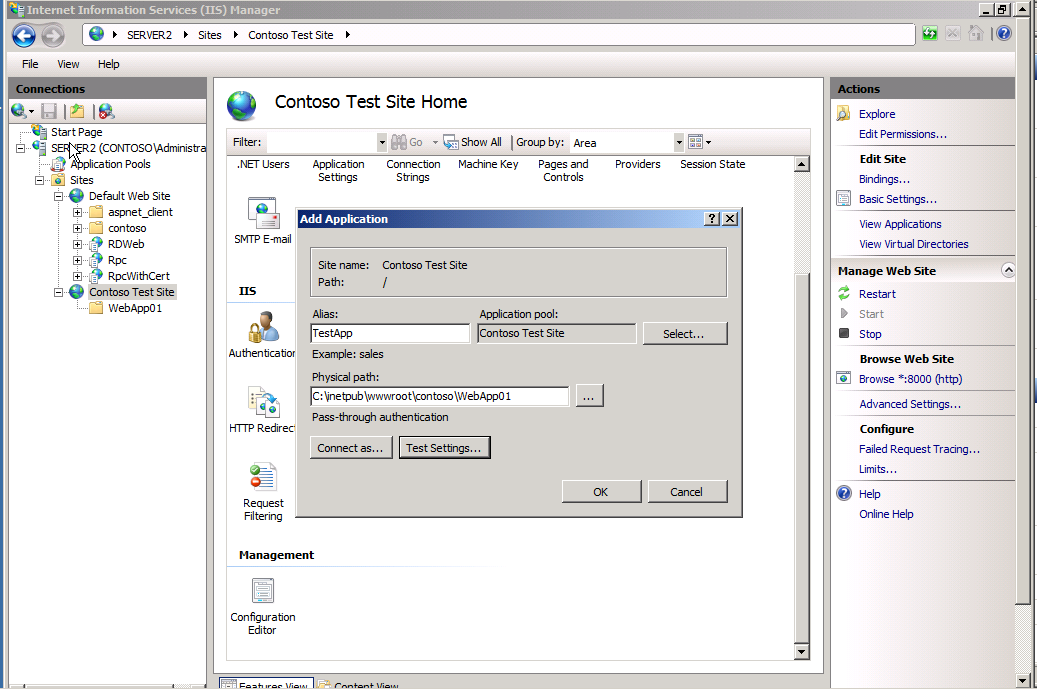Open the Request Filtering feature icon
This screenshot has height=690, width=1037.
coord(263,478)
